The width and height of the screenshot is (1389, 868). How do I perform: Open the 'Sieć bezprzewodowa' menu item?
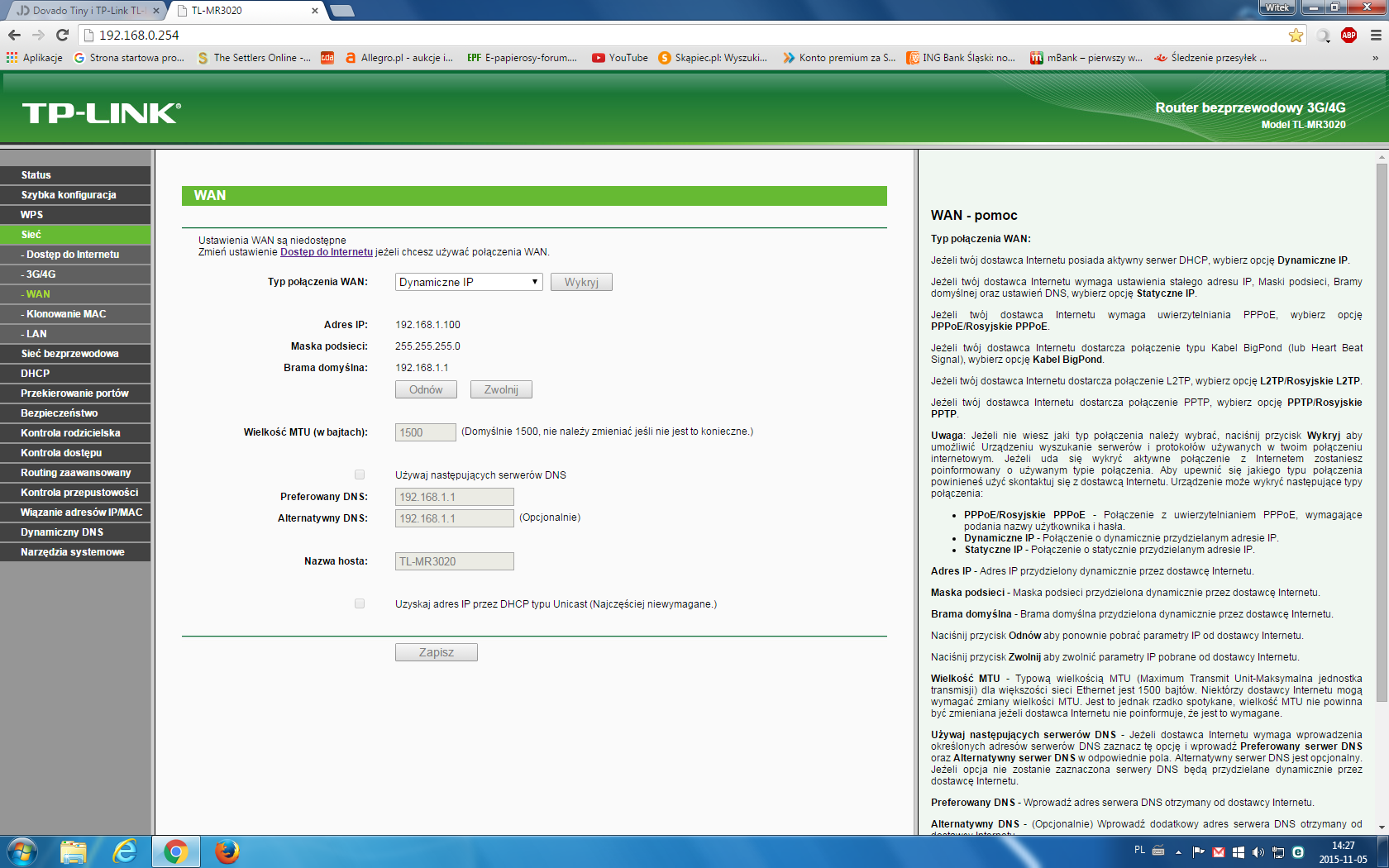coord(70,354)
